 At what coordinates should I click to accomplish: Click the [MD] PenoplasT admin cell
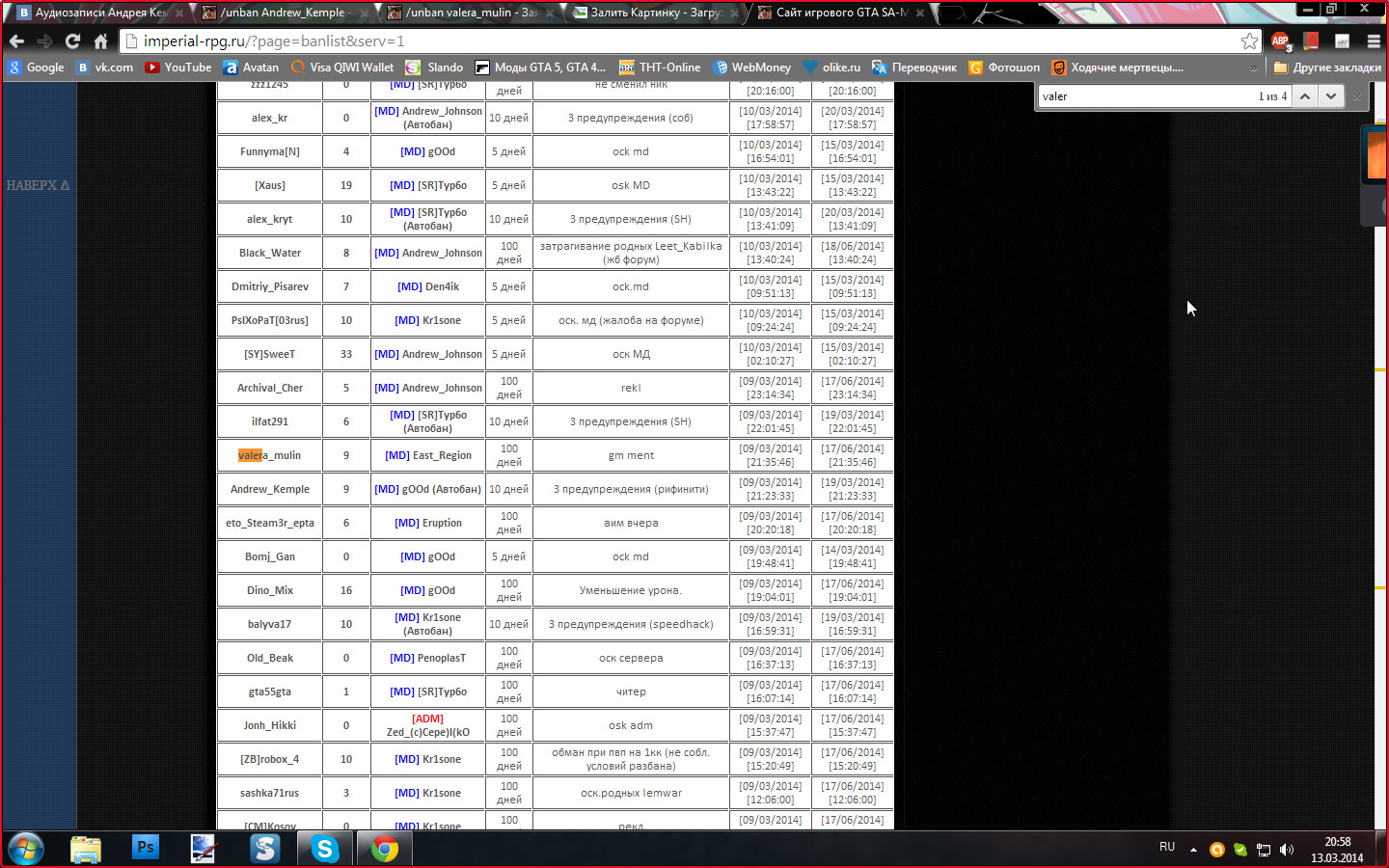pos(428,658)
